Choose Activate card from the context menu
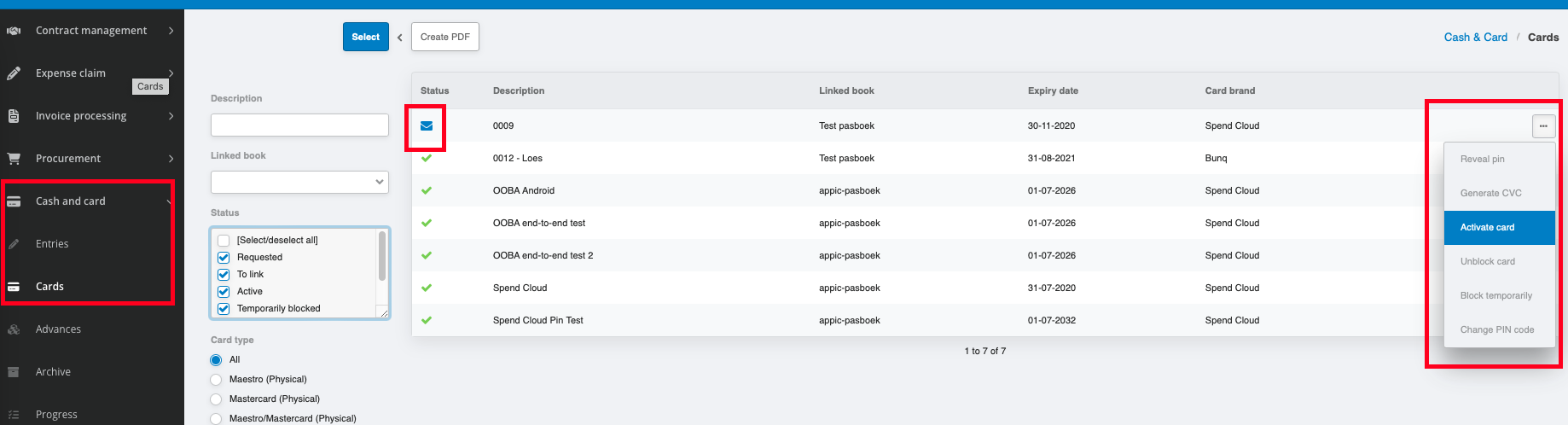Image resolution: width=1568 pixels, height=425 pixels. [1499, 227]
